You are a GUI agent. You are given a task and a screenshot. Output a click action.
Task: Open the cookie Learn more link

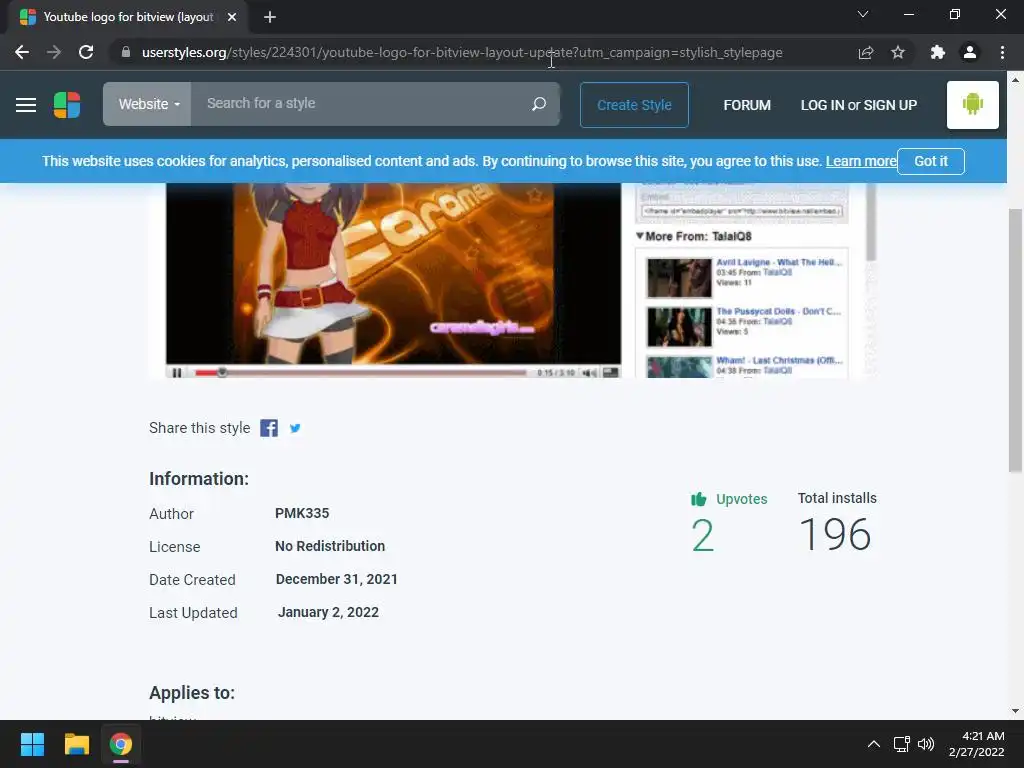pos(861,161)
